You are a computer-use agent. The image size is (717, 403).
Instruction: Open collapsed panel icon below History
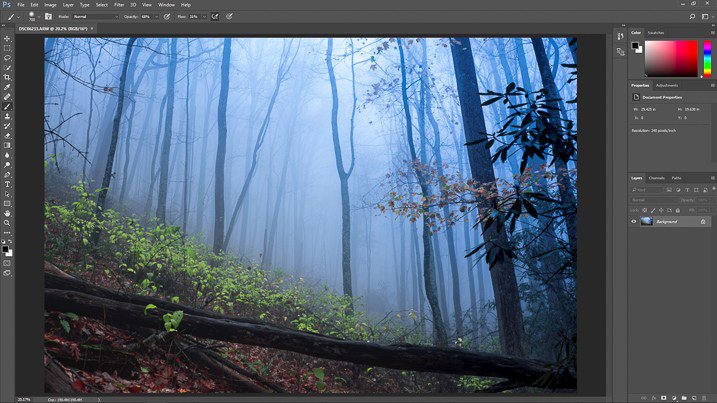(620, 52)
